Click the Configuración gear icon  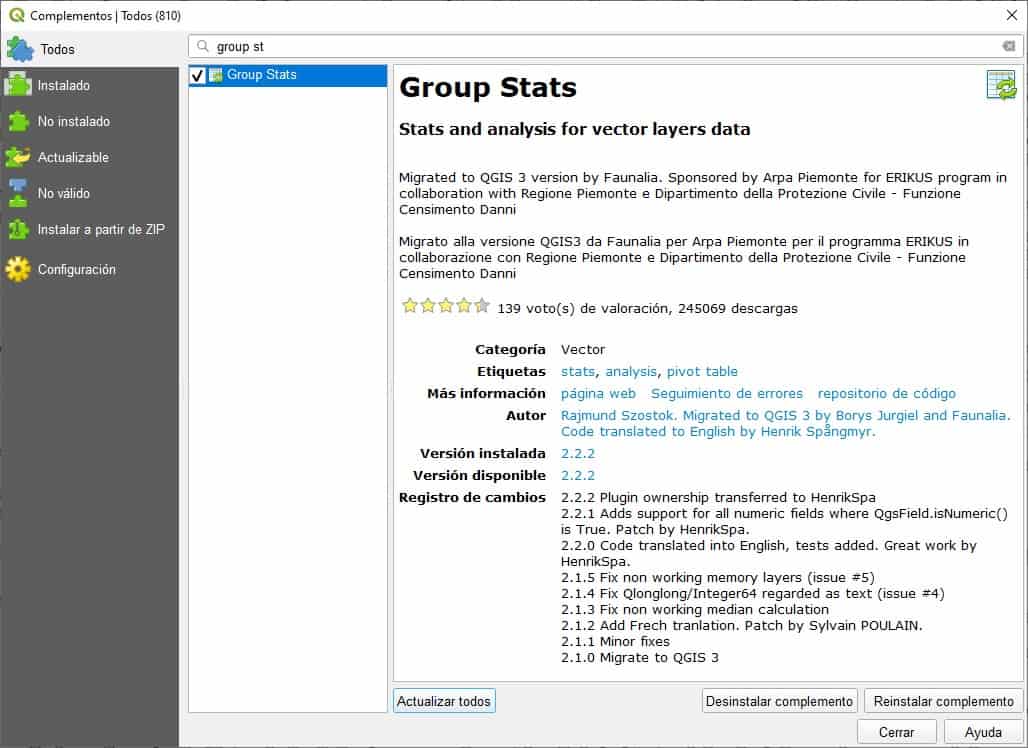[x=18, y=269]
